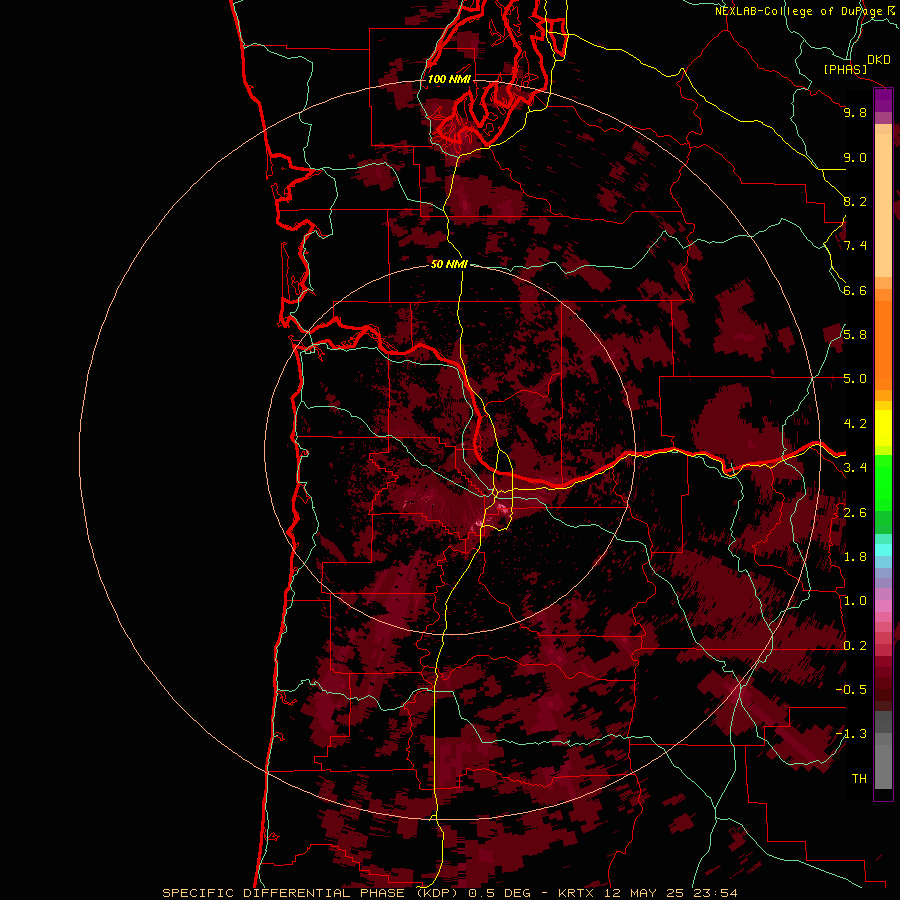Pick the purple top segment of the color bar
900x900 pixels.
(883, 100)
